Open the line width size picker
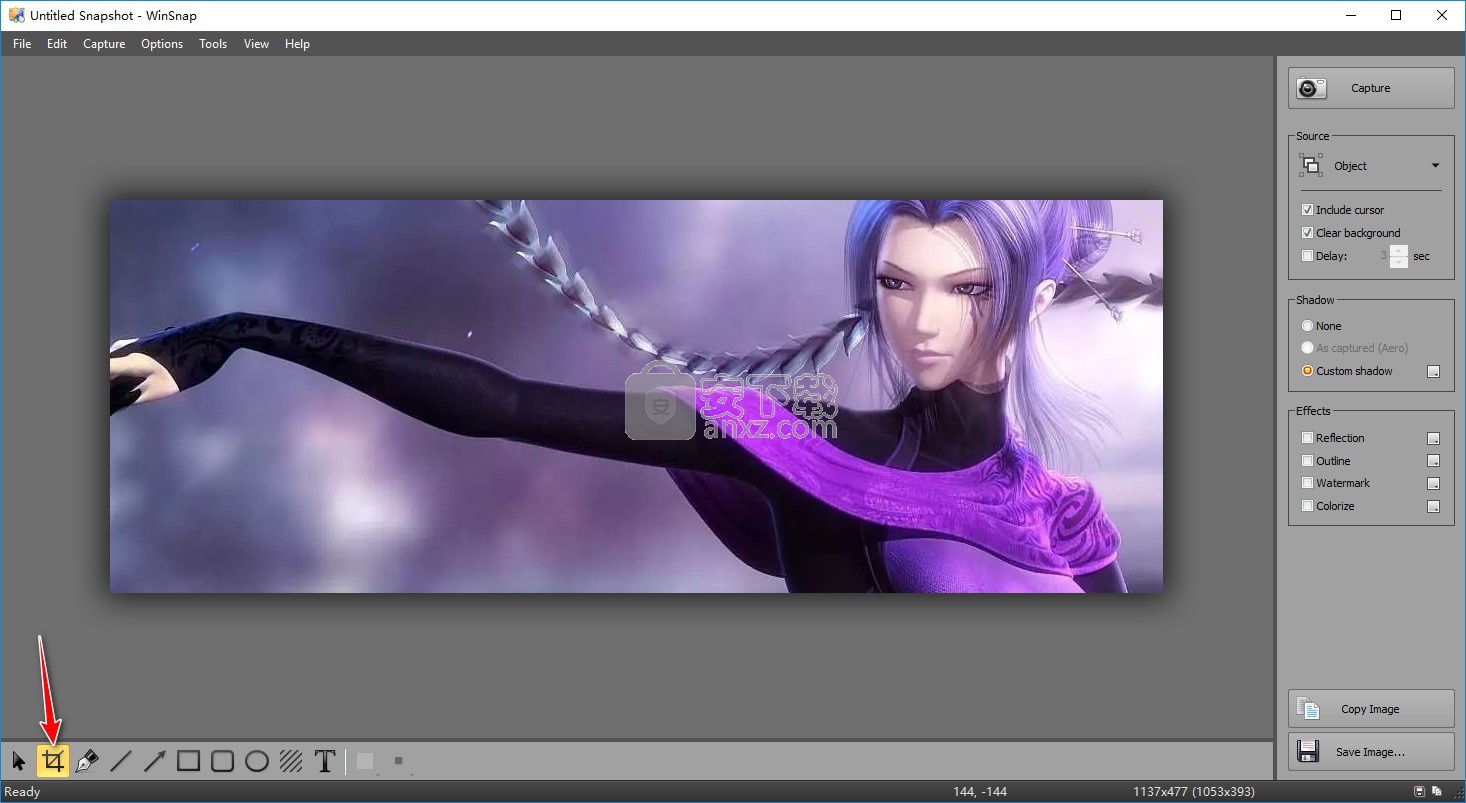This screenshot has height=803, width=1466. click(399, 762)
